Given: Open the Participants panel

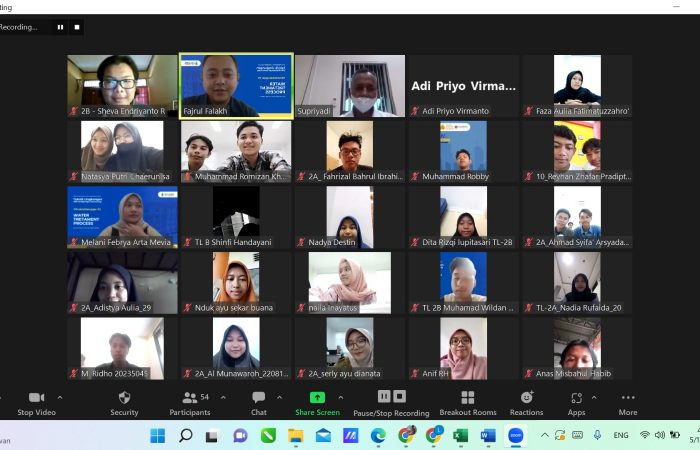Looking at the screenshot, I should pos(188,398).
